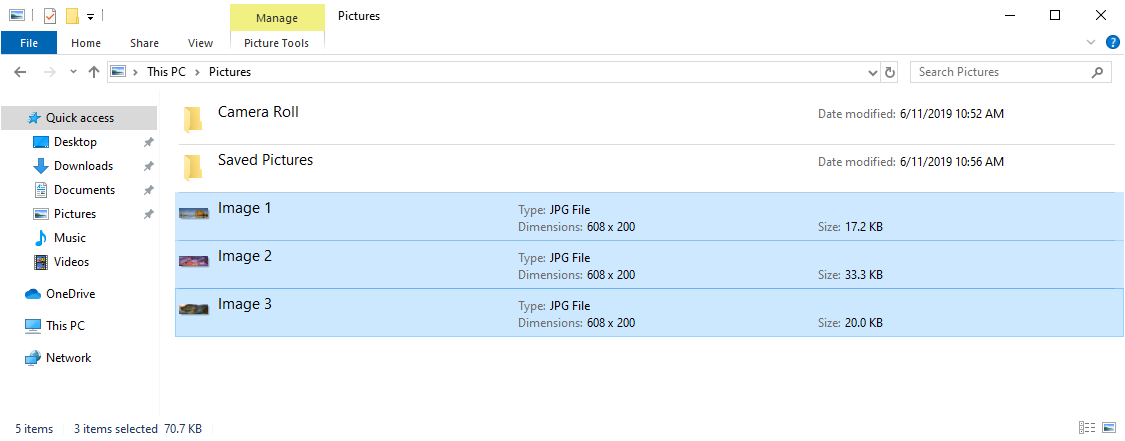The image size is (1125, 441).
Task: Open recent locations dropdown arrow
Action: [x=72, y=72]
